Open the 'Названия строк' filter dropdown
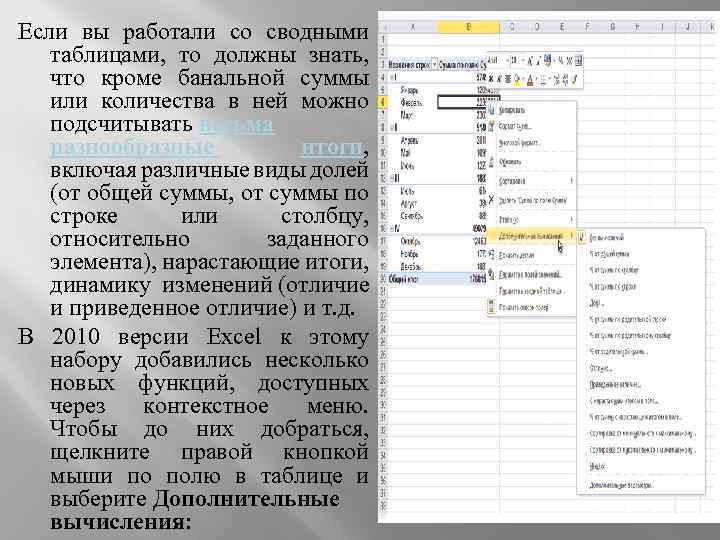Viewport: 720px width, 540px height. pos(432,64)
